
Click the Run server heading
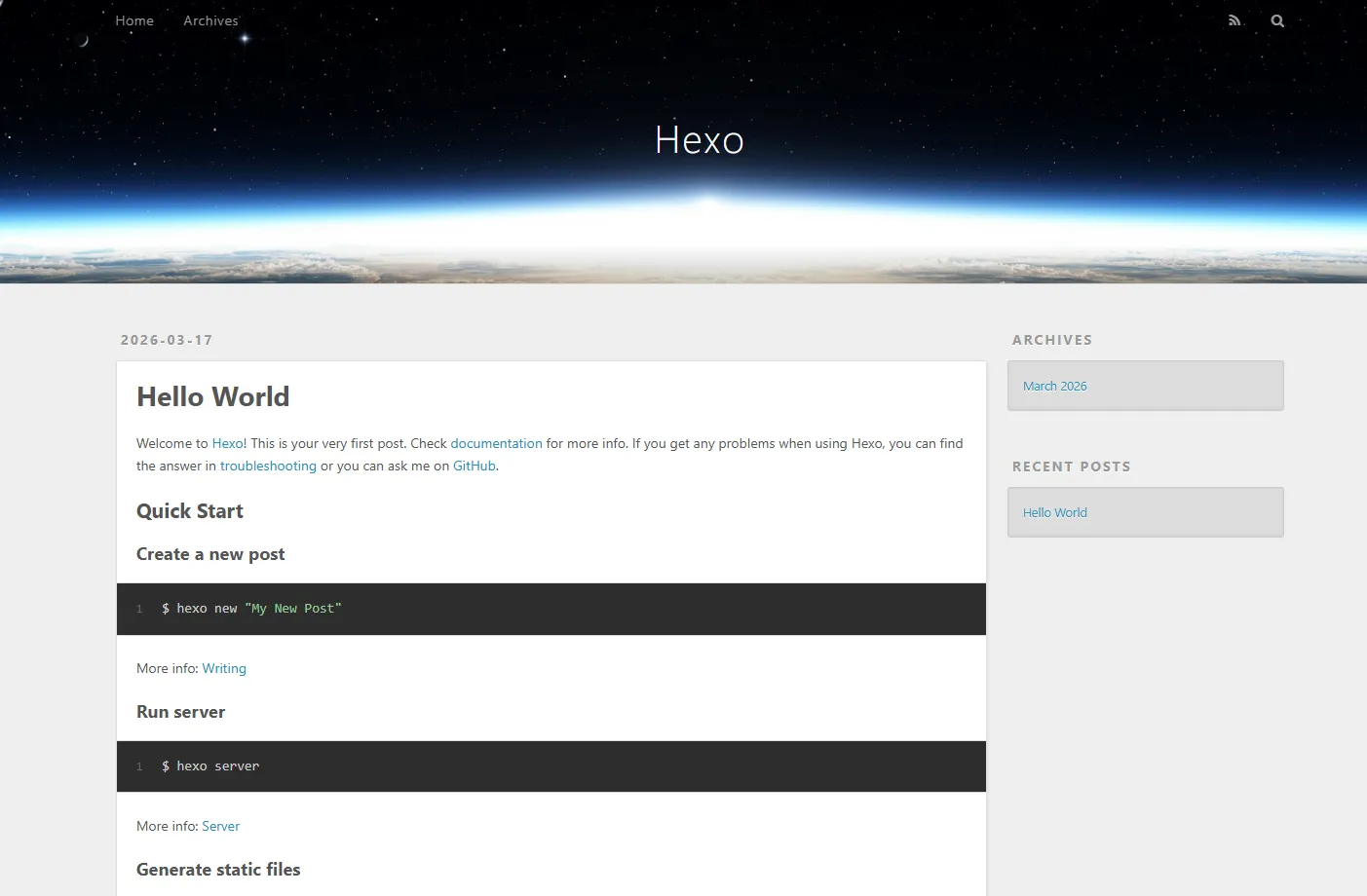tap(180, 712)
